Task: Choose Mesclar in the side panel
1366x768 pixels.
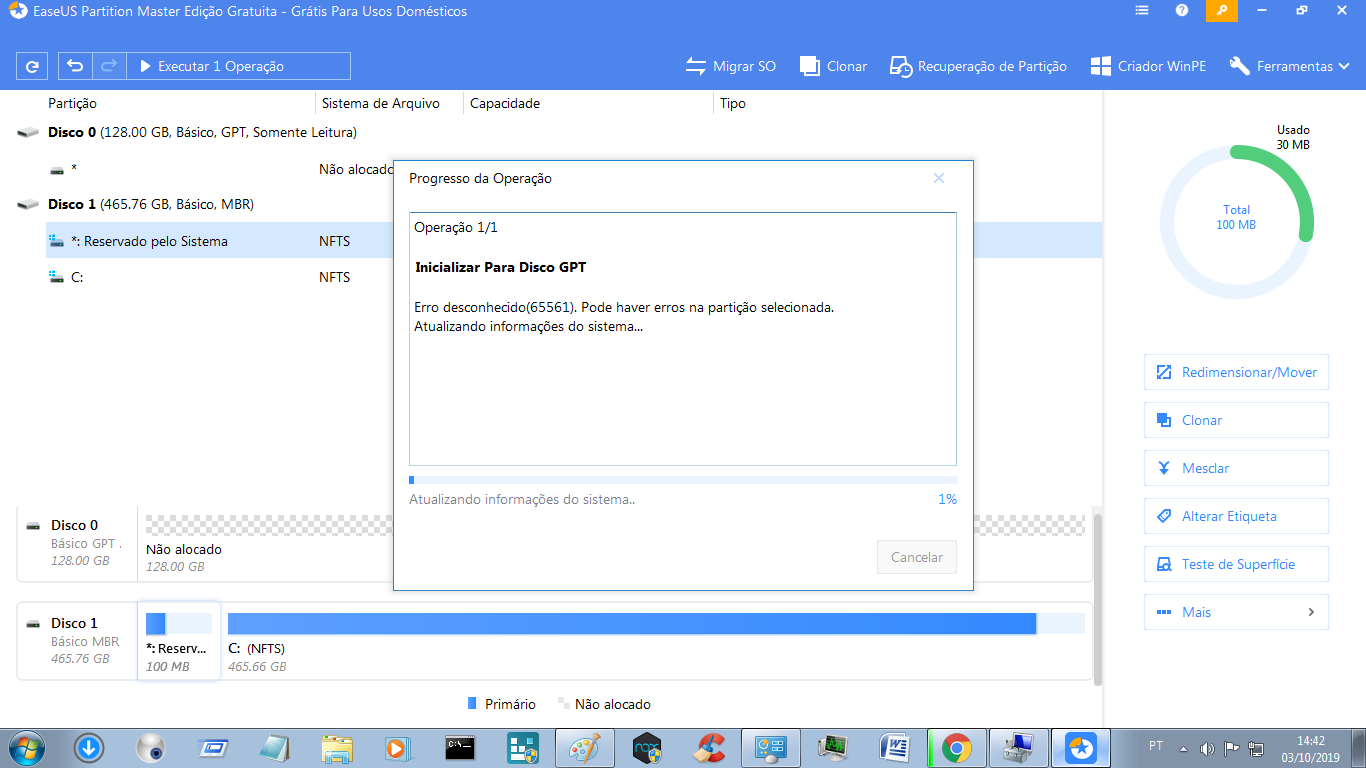Action: coord(1236,468)
